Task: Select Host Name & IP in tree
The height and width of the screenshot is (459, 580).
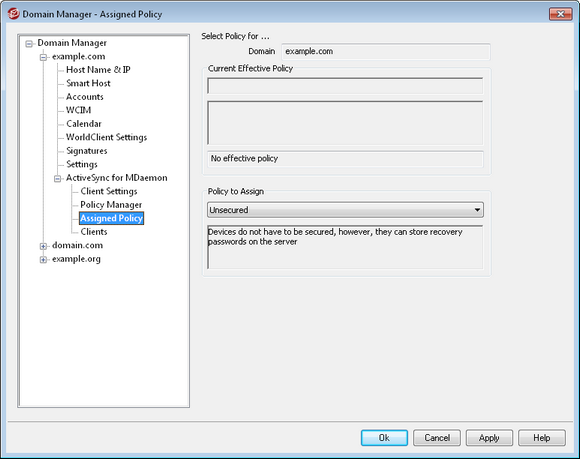Action: tap(98, 70)
